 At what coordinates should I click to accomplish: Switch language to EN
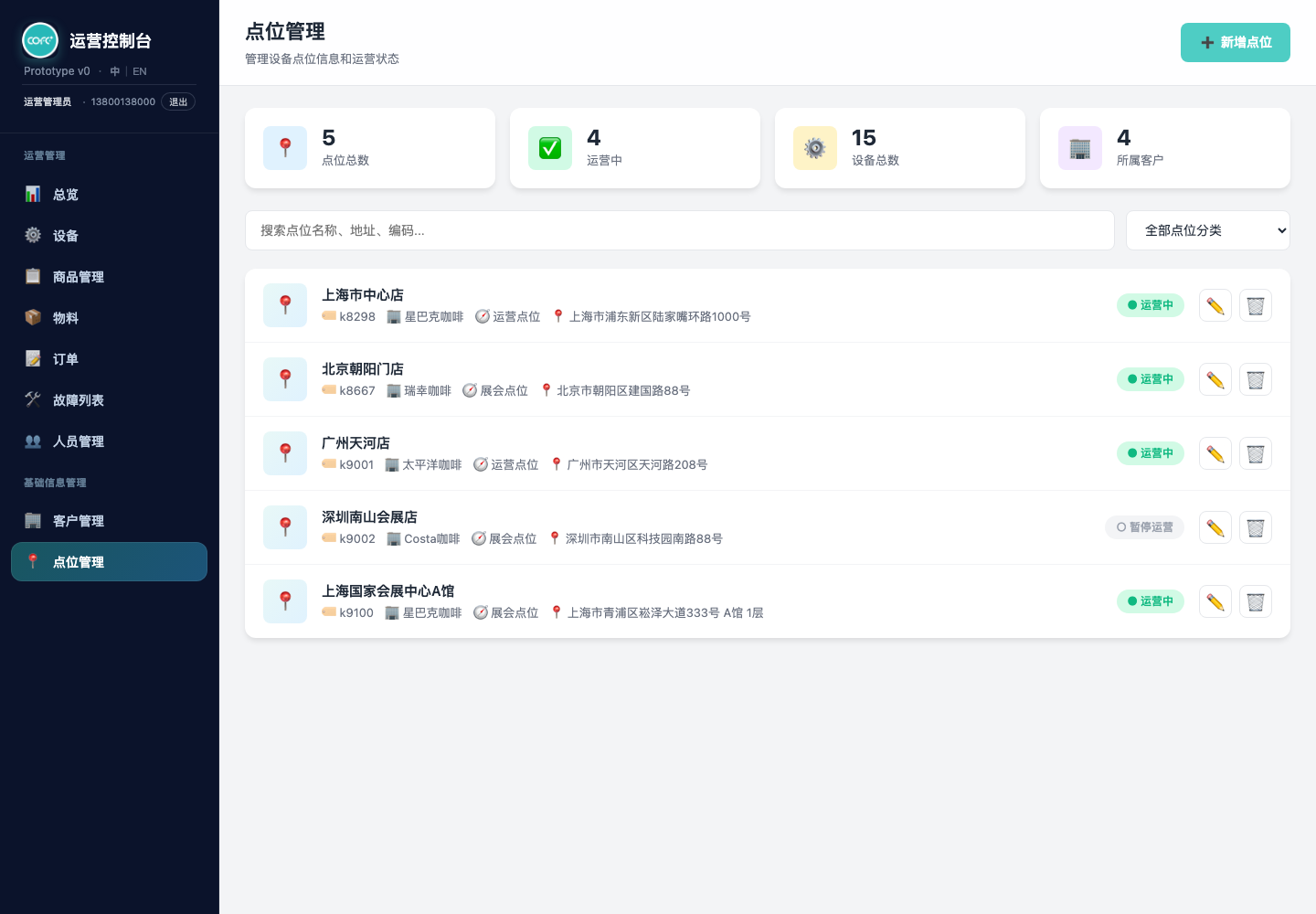[140, 71]
